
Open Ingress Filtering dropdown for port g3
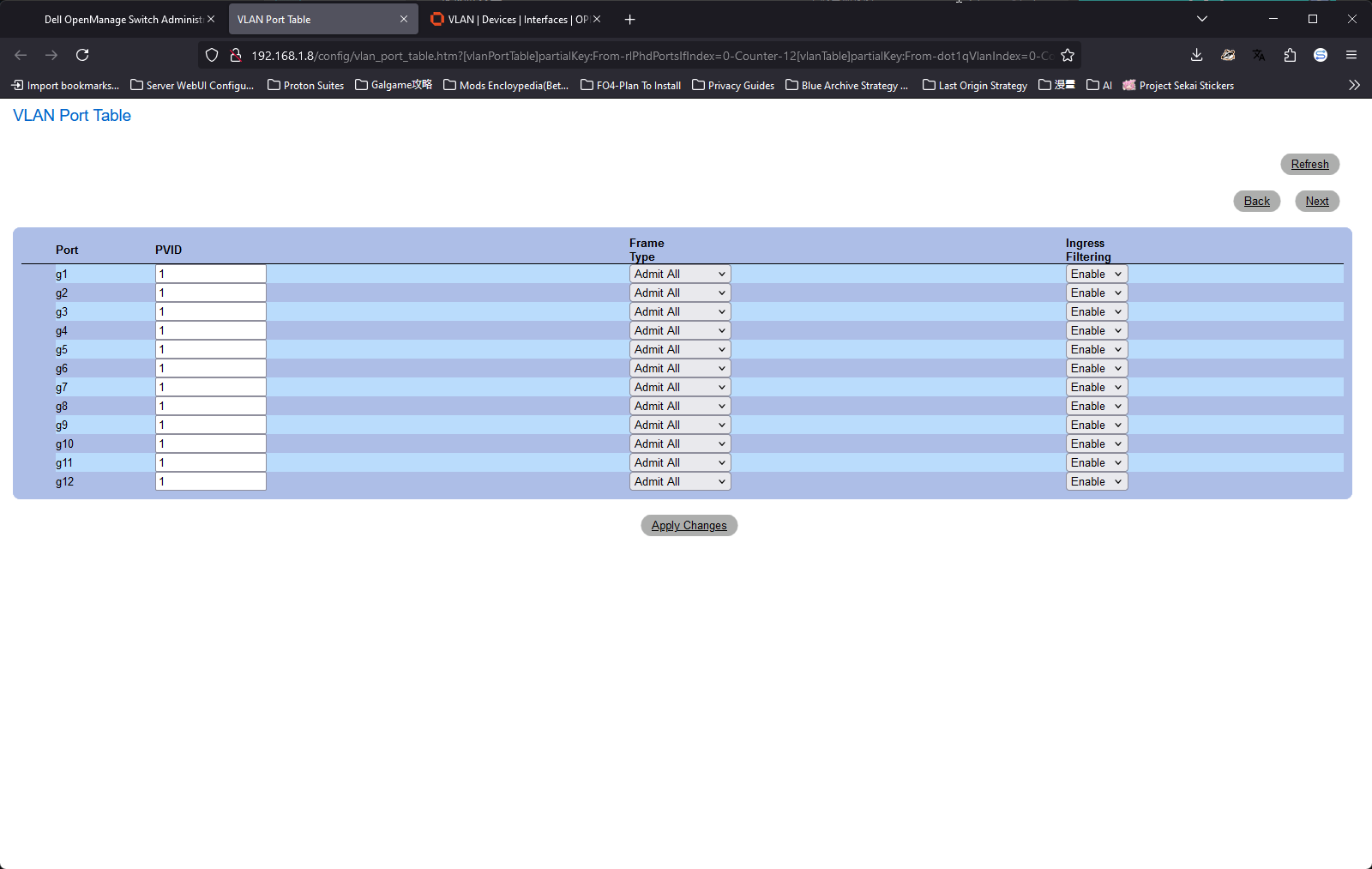click(1097, 311)
